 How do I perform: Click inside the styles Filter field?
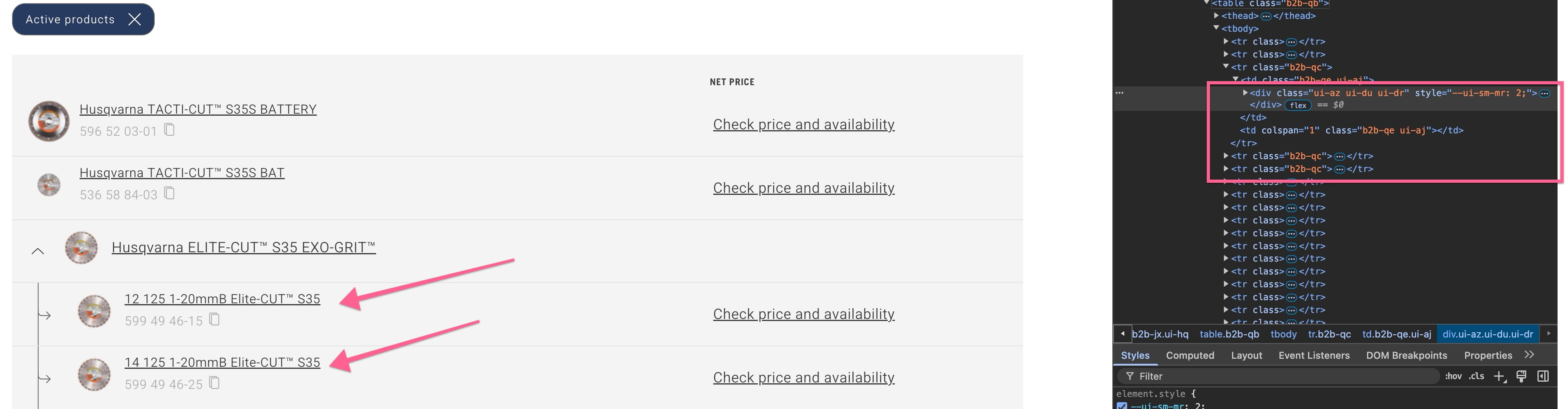click(x=1278, y=376)
